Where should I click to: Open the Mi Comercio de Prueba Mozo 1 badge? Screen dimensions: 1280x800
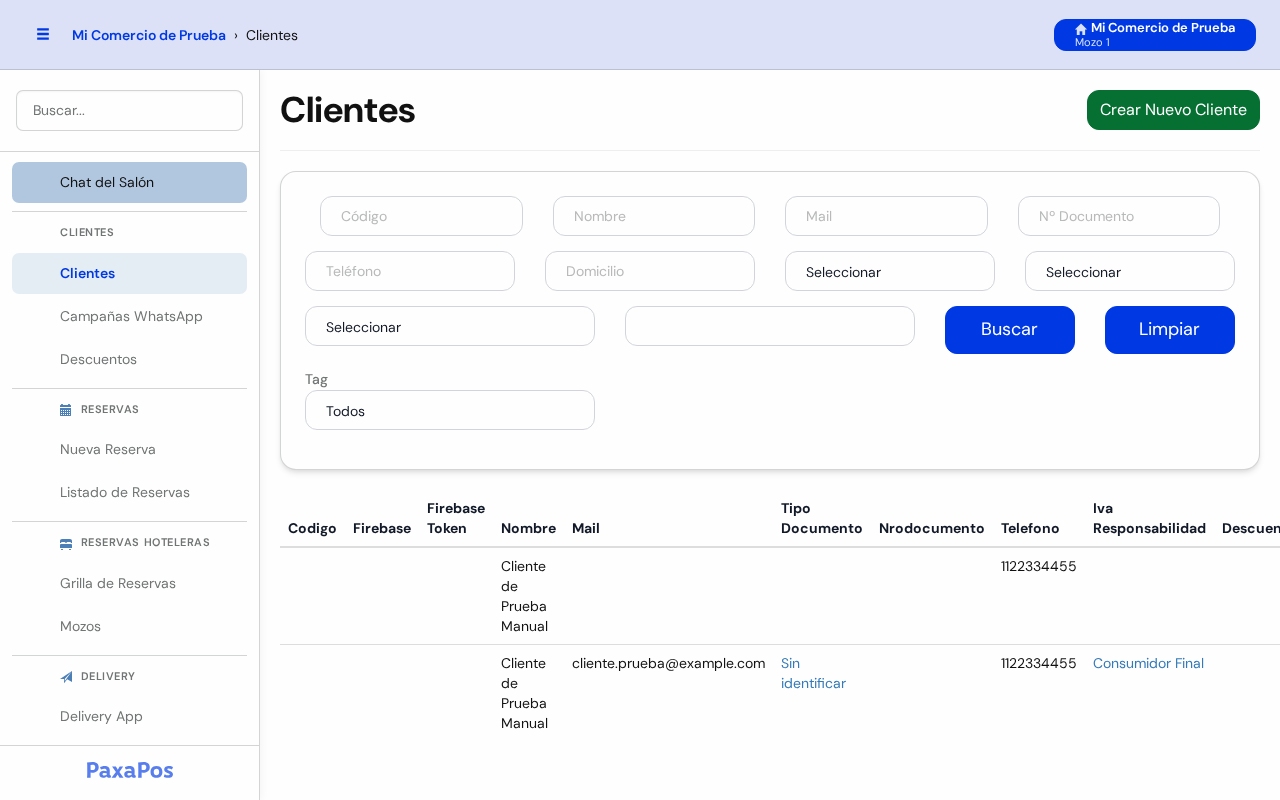pyautogui.click(x=1155, y=35)
